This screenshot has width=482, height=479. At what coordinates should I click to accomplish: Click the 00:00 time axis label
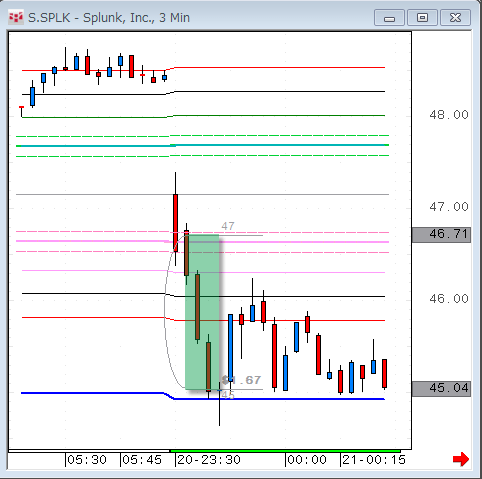point(307,460)
